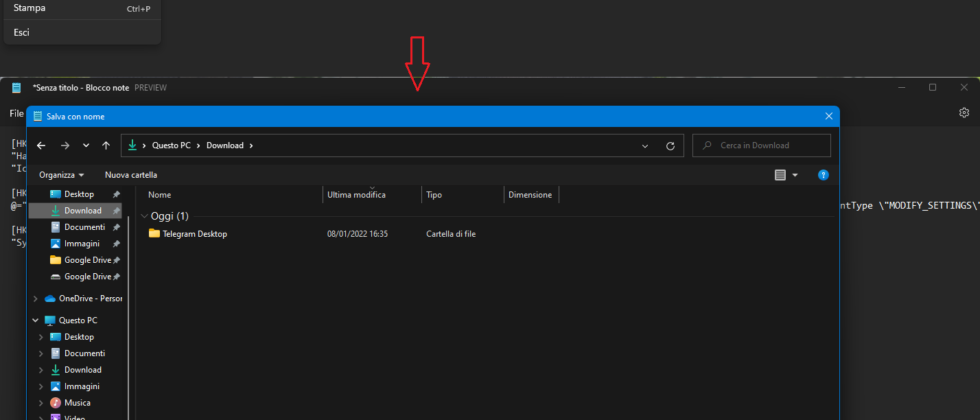Select Musica under Questo PC
980x420 pixels.
pyautogui.click(x=78, y=402)
